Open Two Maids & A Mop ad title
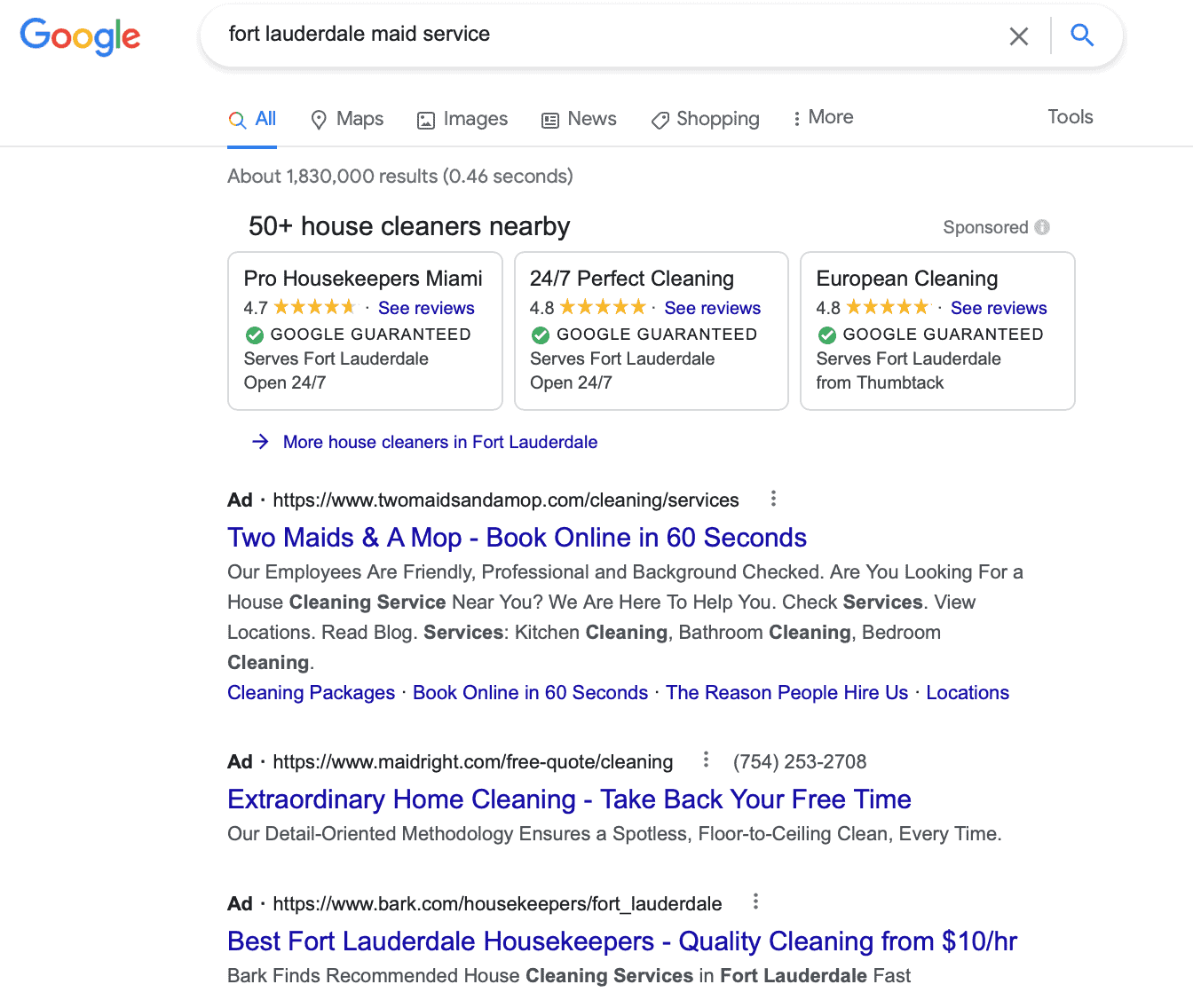Viewport: 1193px width, 1008px height. pyautogui.click(x=517, y=538)
